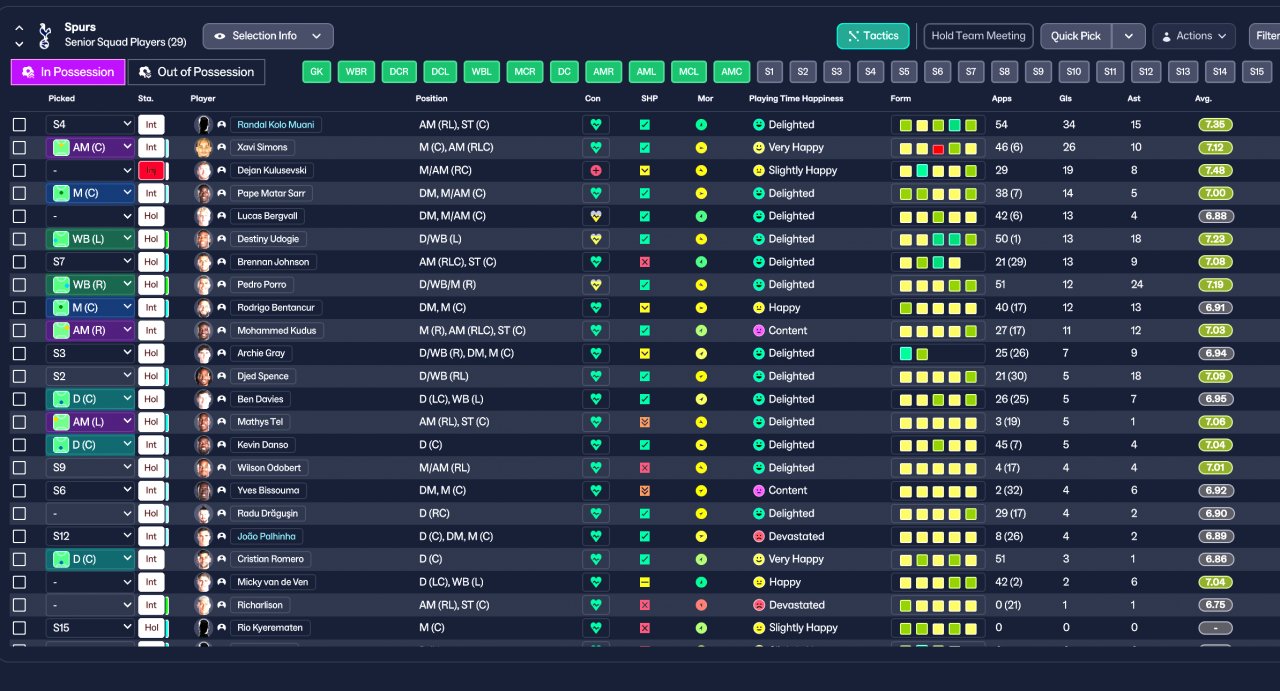Select Rio Kyerematen's row checkbox

[19, 628]
